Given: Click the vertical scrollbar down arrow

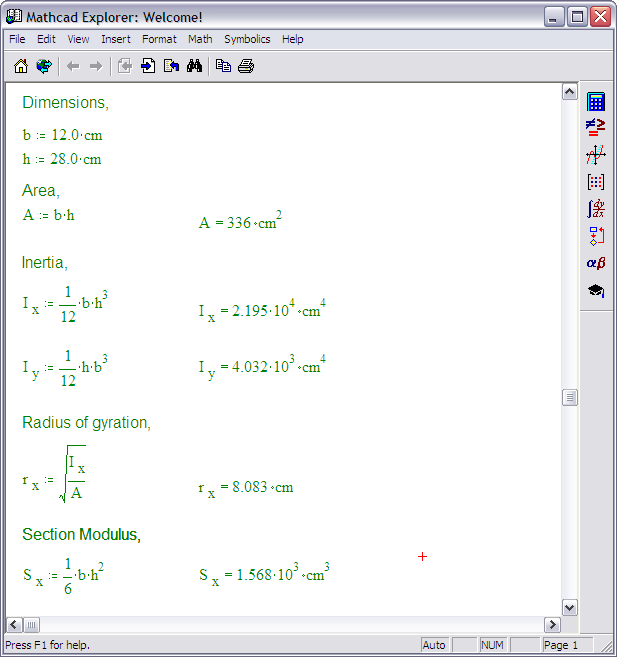Looking at the screenshot, I should click(x=570, y=608).
